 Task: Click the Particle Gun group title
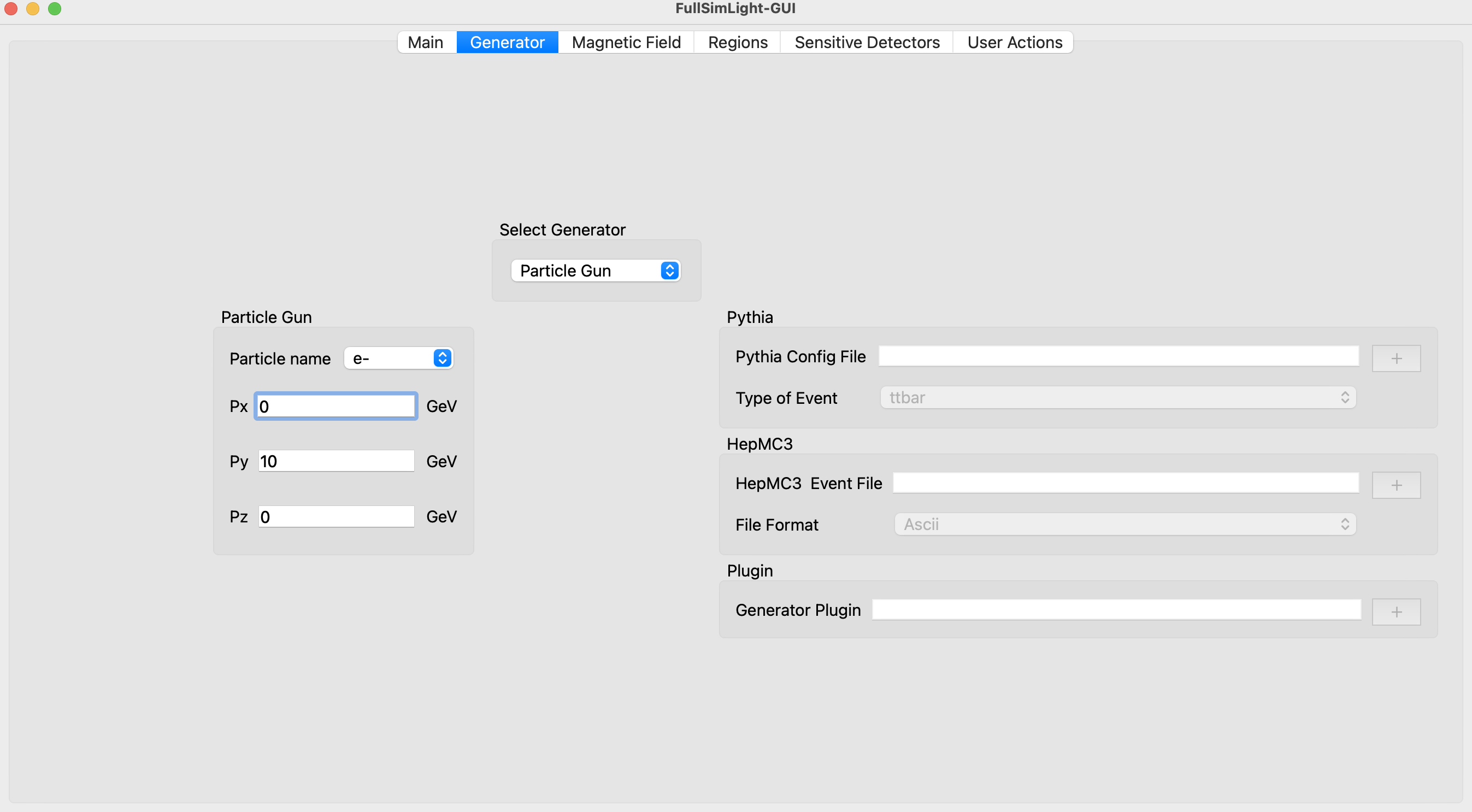click(x=266, y=317)
